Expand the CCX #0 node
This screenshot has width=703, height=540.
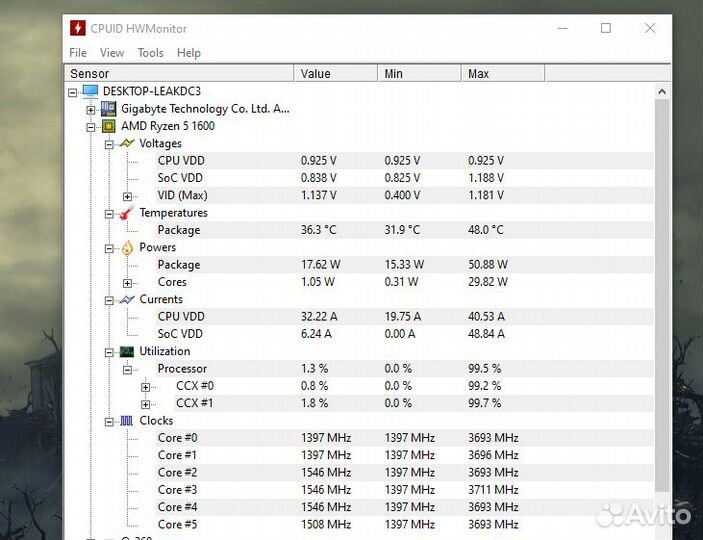pyautogui.click(x=145, y=387)
